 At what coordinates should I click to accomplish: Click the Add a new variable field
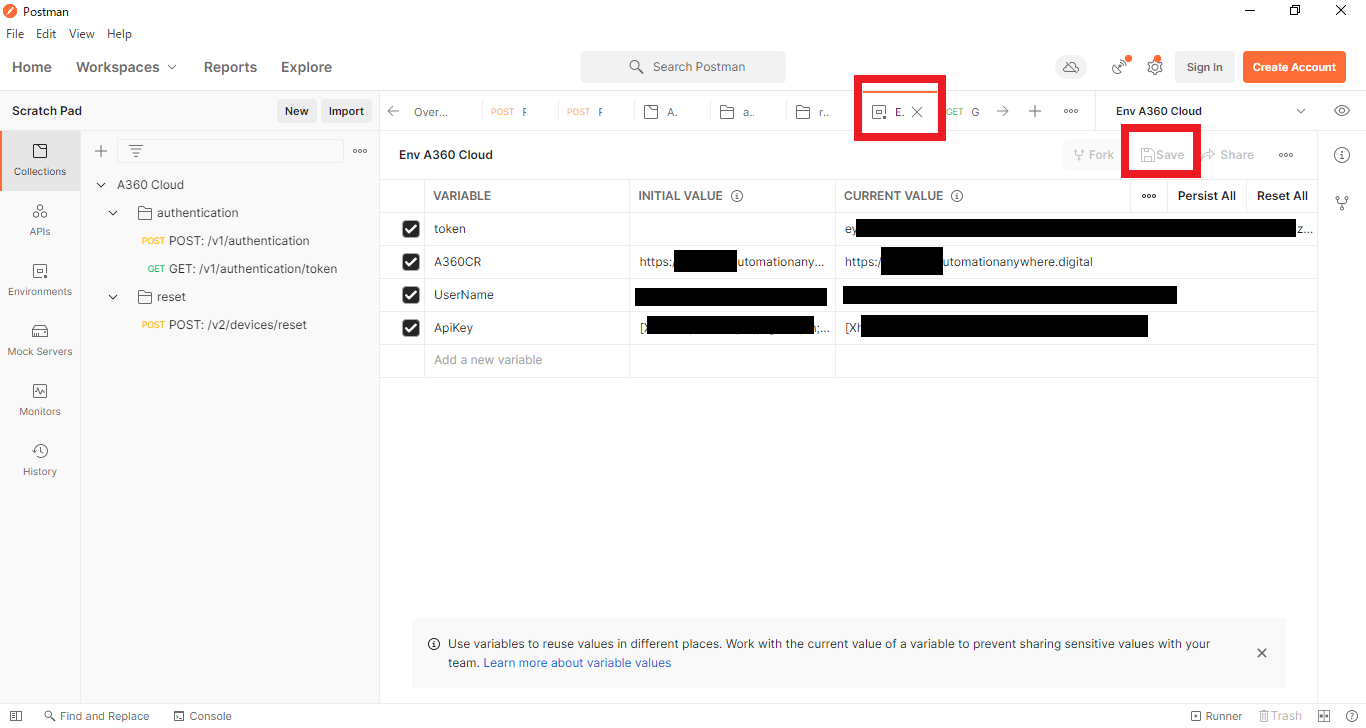pyautogui.click(x=527, y=360)
